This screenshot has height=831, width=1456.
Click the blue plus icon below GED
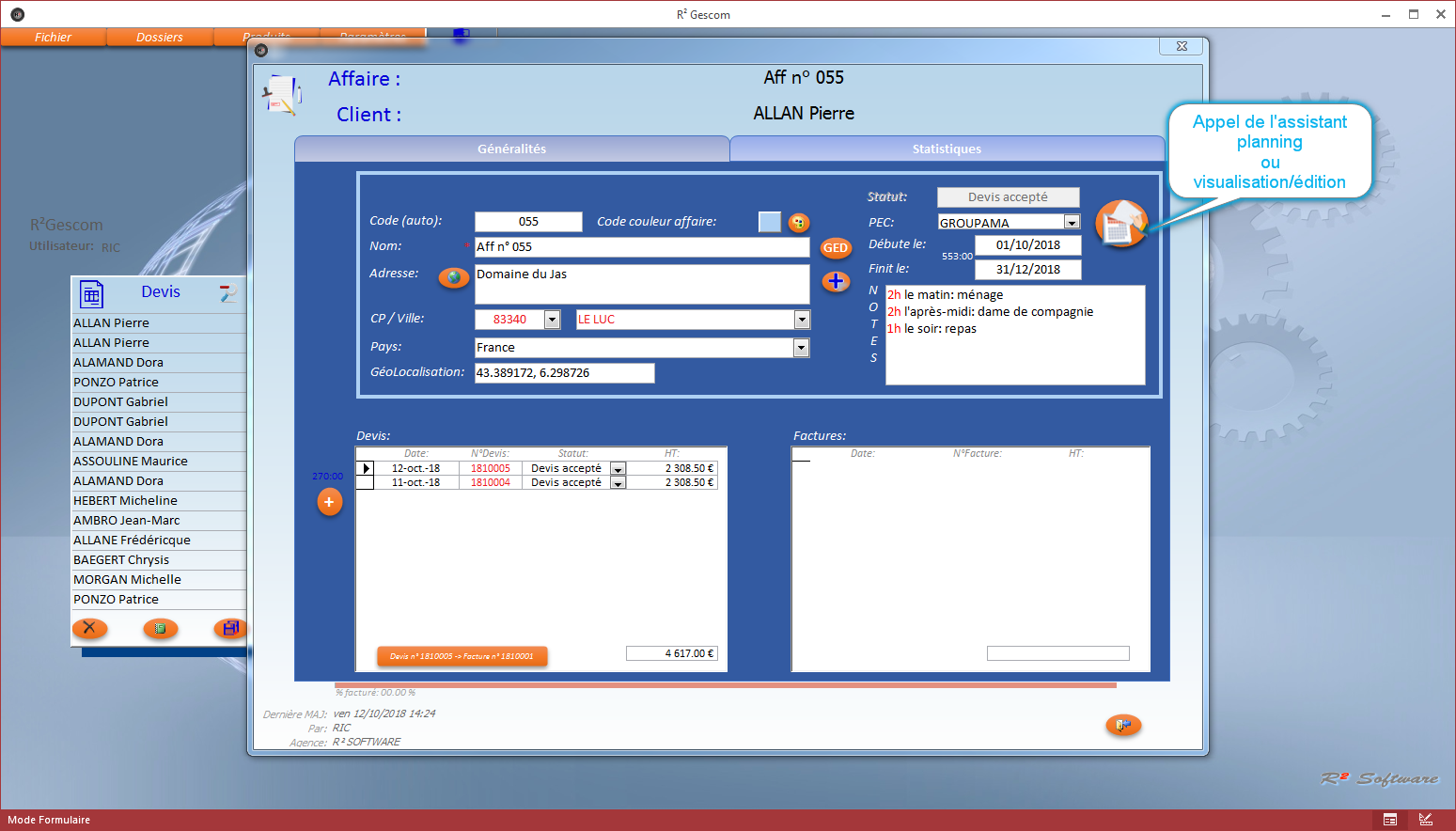point(836,280)
